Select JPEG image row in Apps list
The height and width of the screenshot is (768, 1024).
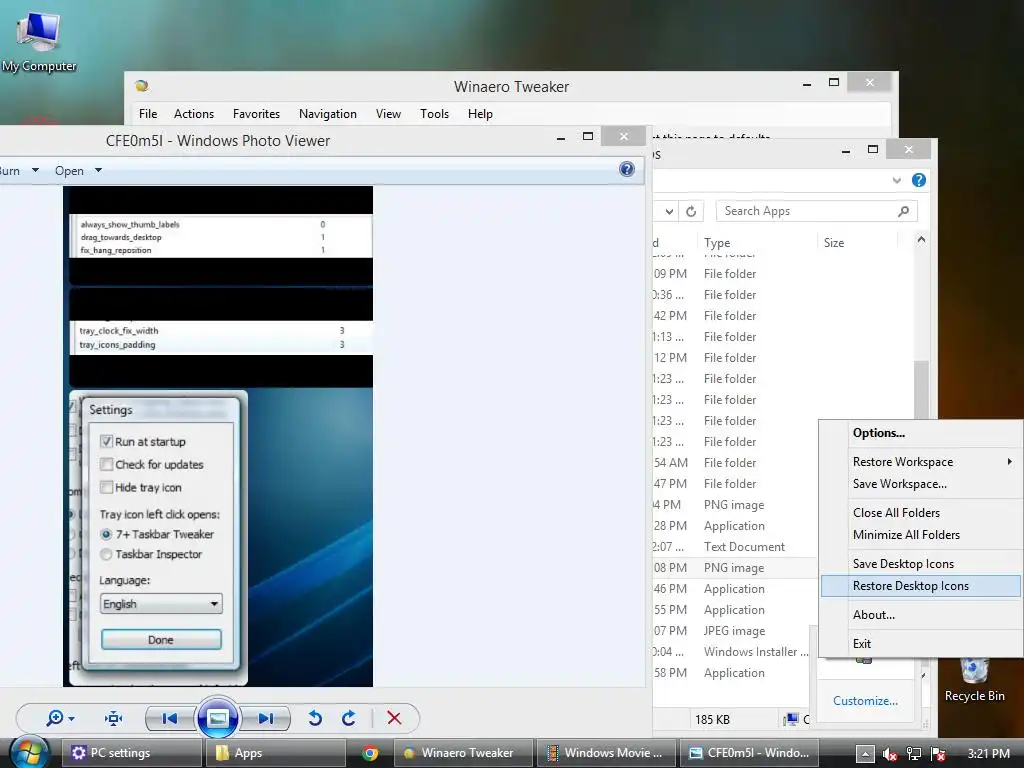[734, 631]
